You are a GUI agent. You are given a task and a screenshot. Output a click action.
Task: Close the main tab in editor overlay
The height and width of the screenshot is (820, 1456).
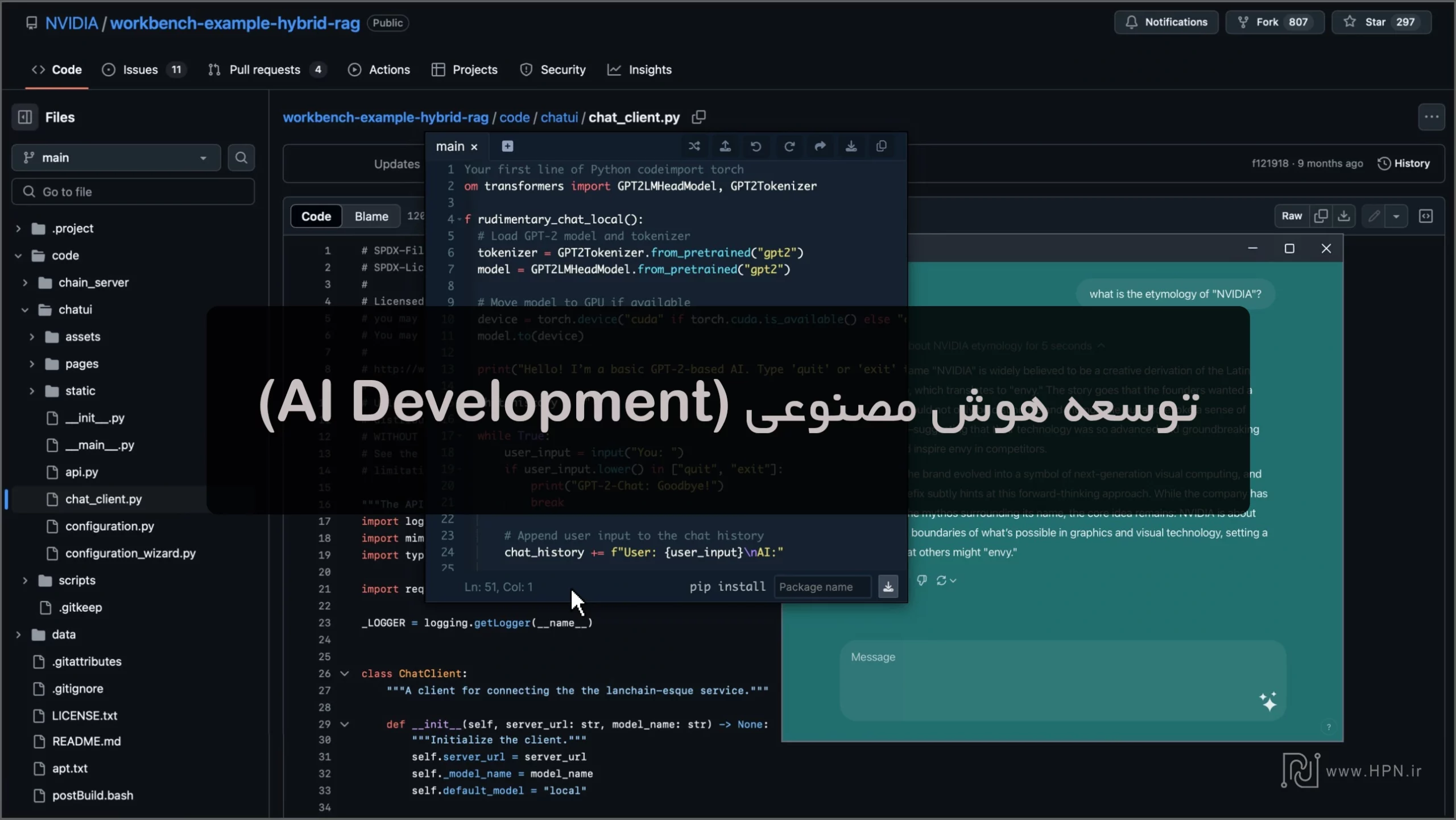coord(474,147)
